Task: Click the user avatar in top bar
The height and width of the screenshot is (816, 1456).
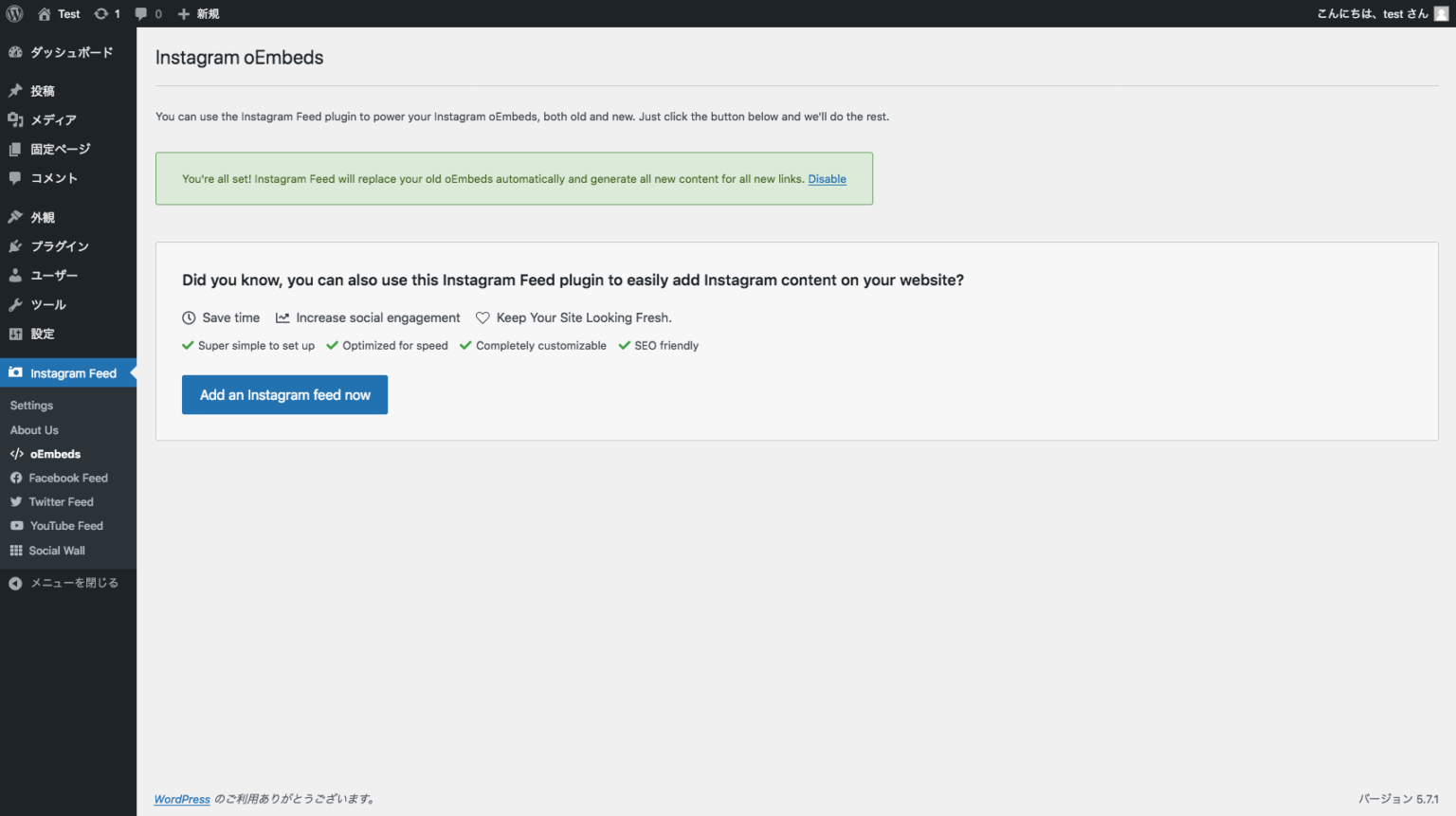Action: pos(1441,13)
